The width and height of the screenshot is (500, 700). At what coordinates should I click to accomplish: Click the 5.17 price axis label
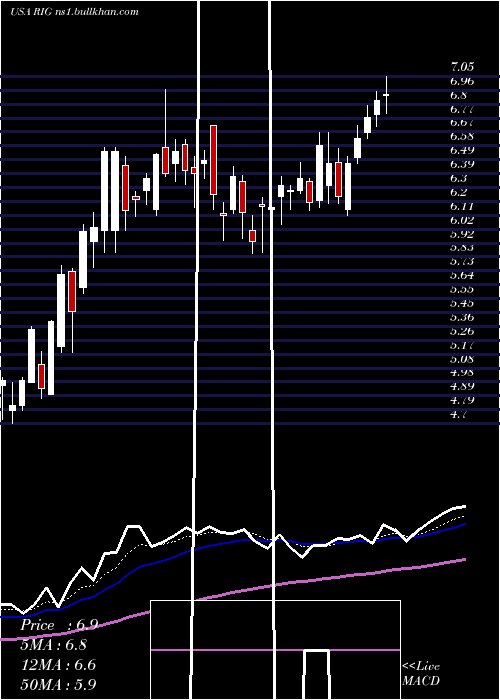[462, 345]
